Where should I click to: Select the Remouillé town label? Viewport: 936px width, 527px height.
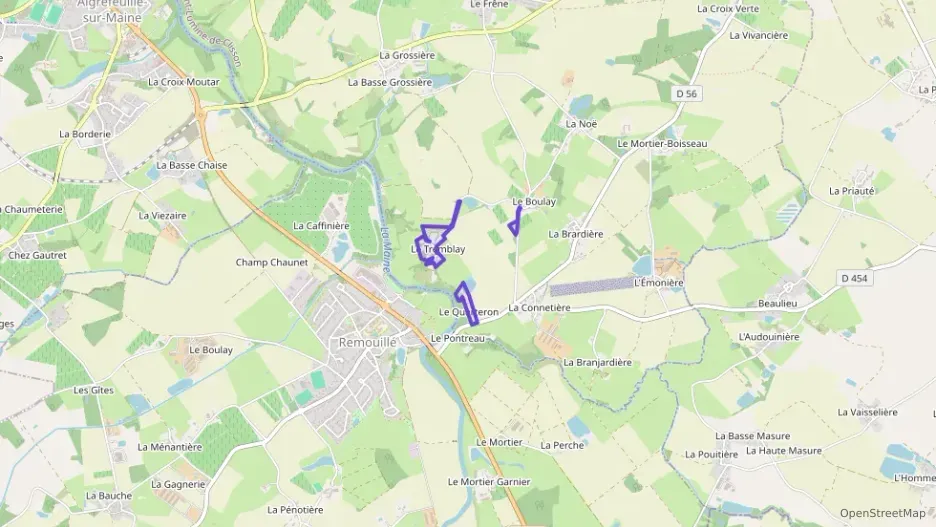pos(367,343)
